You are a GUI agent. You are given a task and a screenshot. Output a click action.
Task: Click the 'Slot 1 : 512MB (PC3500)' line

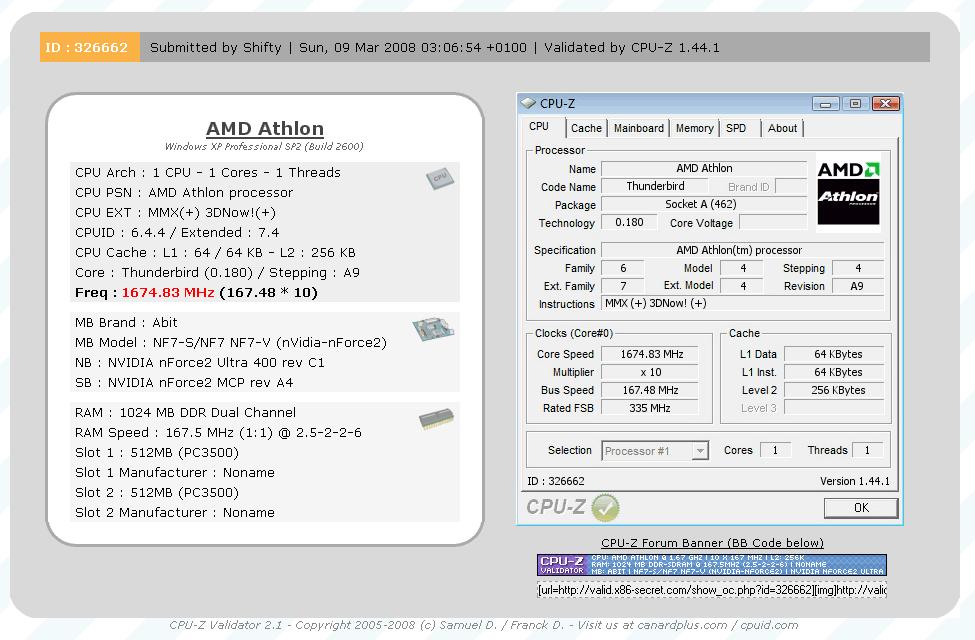click(x=157, y=453)
